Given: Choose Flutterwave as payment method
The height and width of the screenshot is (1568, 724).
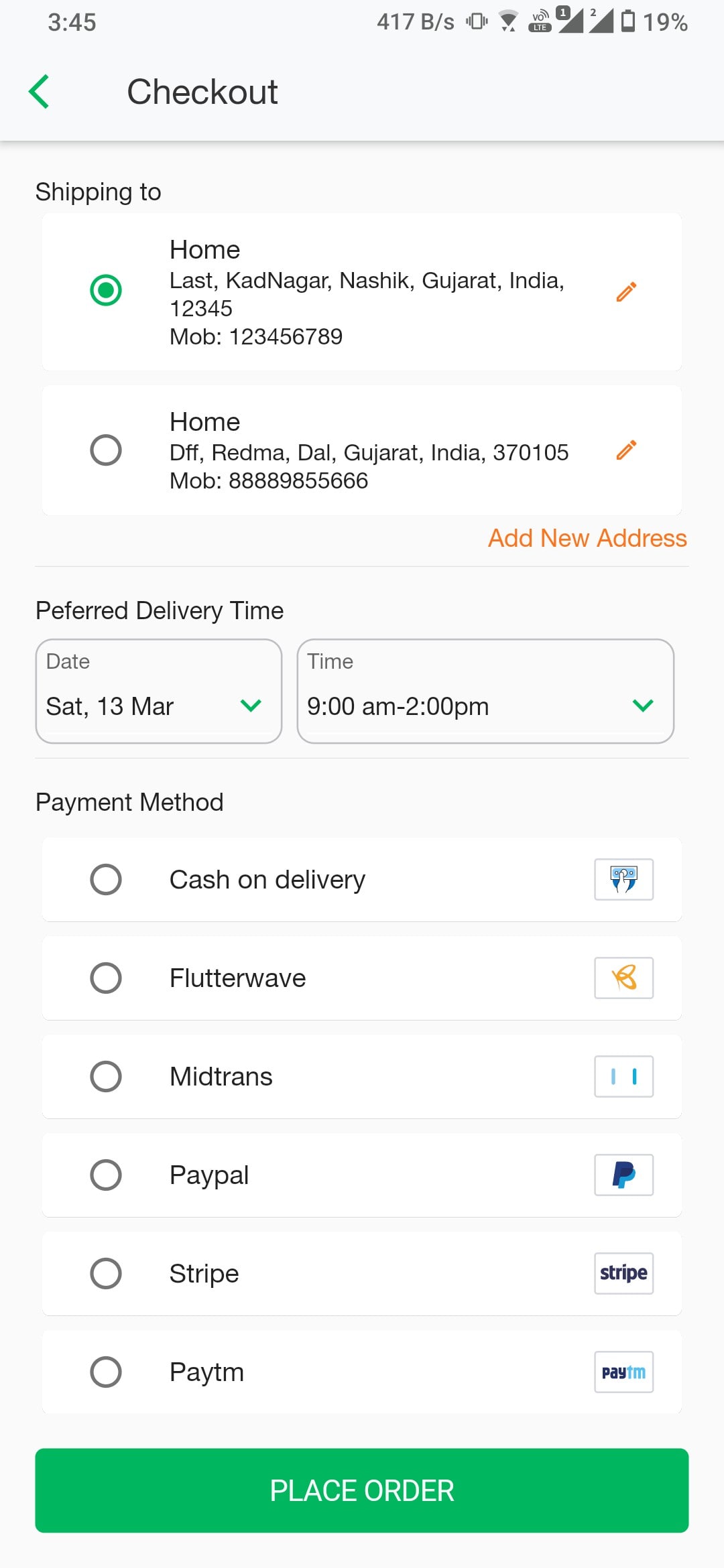Looking at the screenshot, I should click(x=106, y=978).
